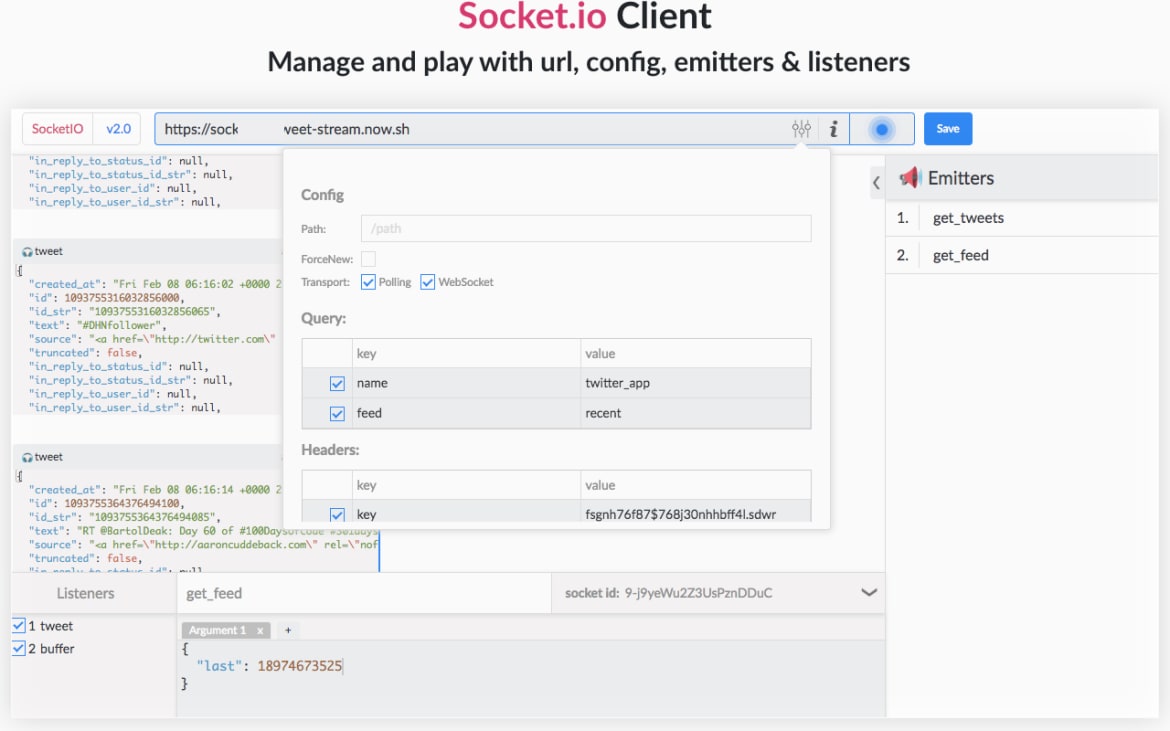
Task: Uncheck the buffer listener checkbox
Action: point(21,648)
